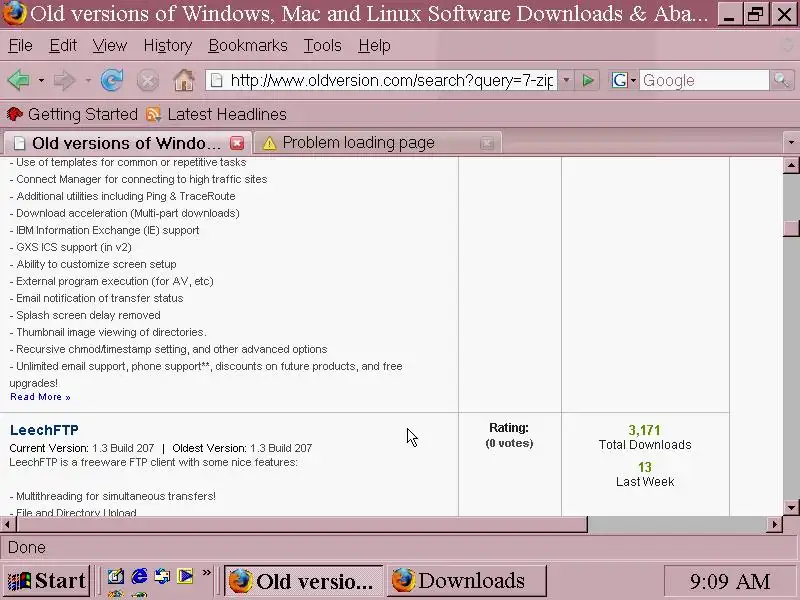800x600 pixels.
Task: Click the 9:09 AM system clock
Action: coord(730,581)
